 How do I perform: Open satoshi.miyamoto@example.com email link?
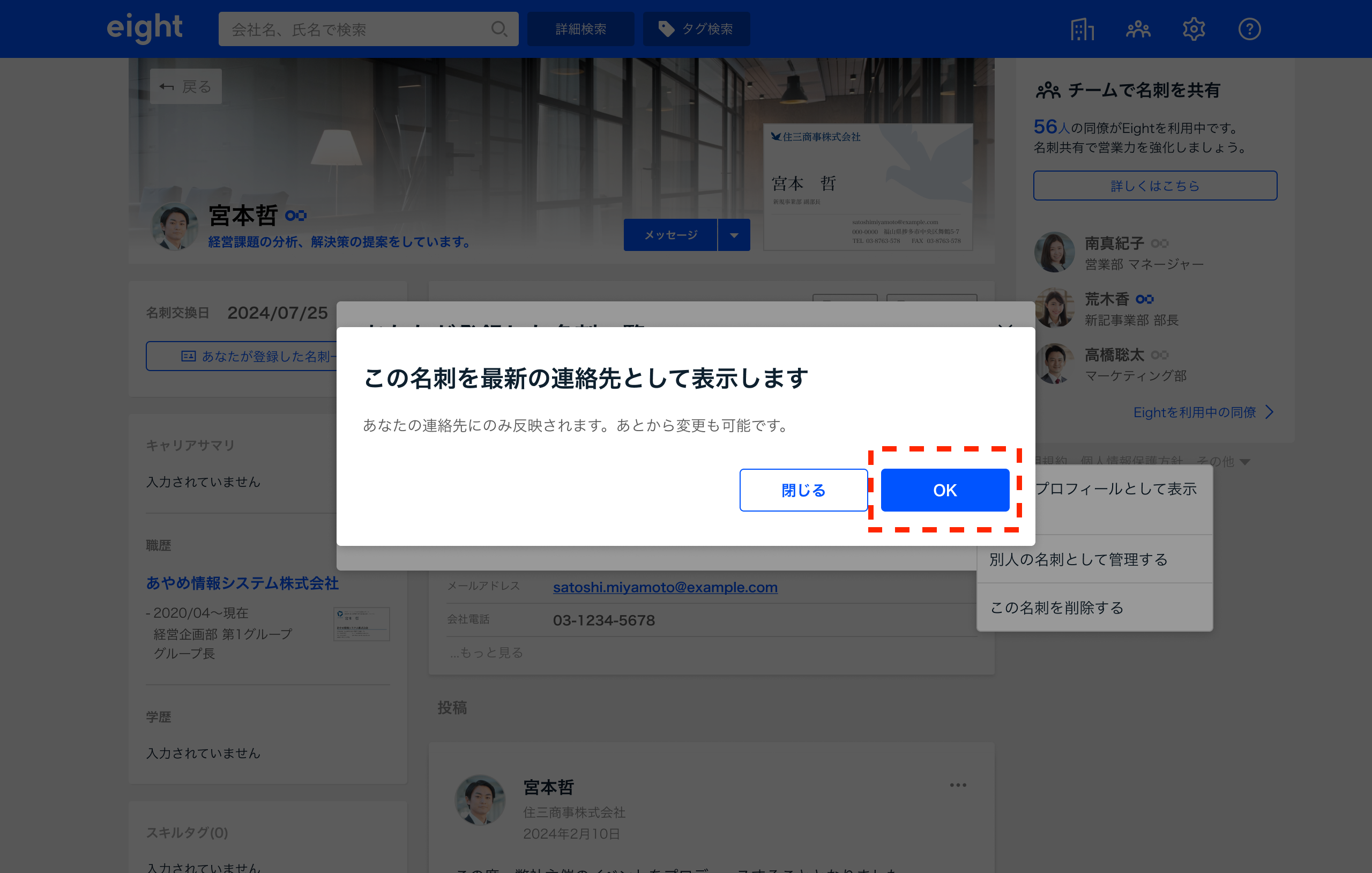(665, 587)
